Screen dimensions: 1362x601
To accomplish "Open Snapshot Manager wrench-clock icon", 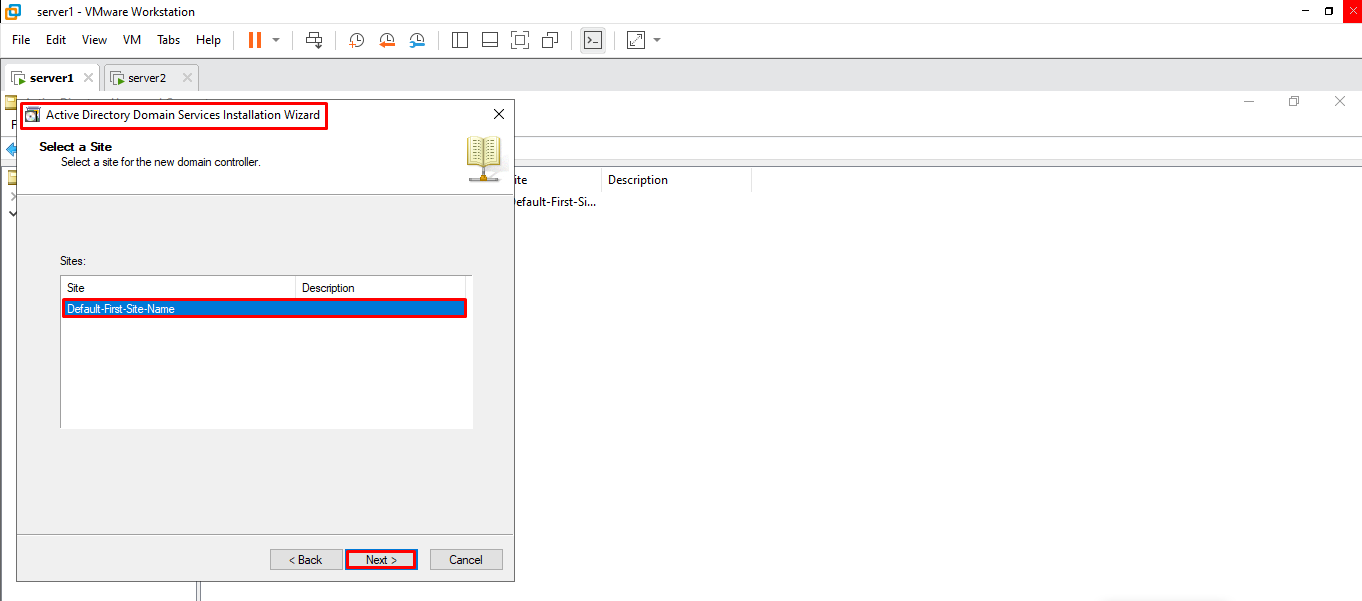I will (x=417, y=40).
